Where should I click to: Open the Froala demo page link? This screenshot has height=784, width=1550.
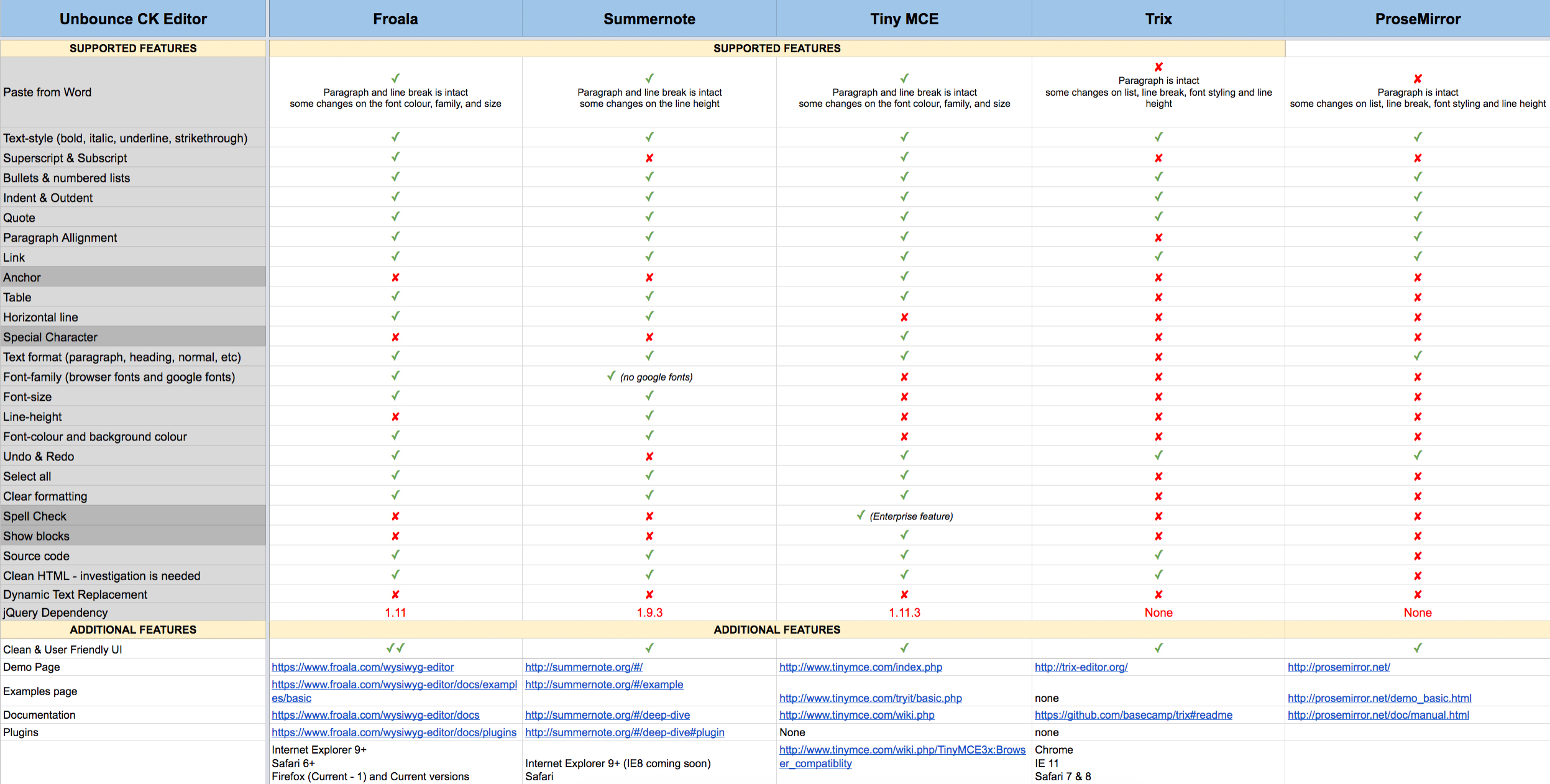pyautogui.click(x=362, y=667)
